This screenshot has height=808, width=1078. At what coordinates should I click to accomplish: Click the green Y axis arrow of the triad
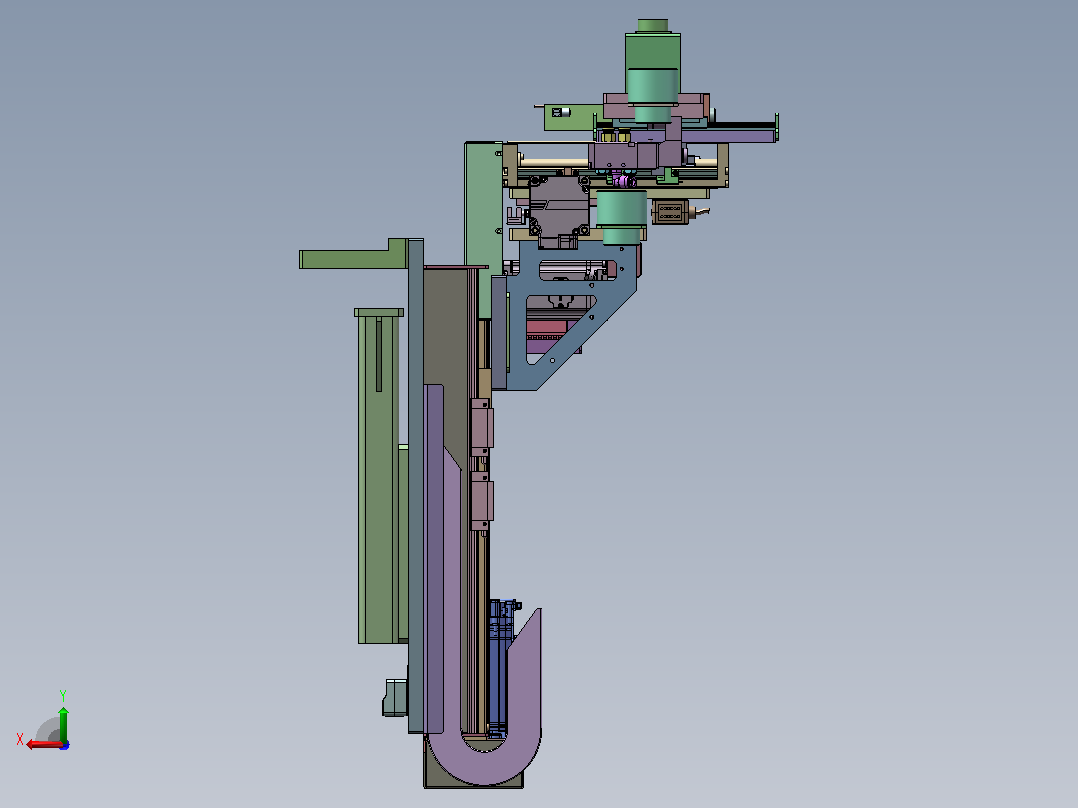pos(63,723)
